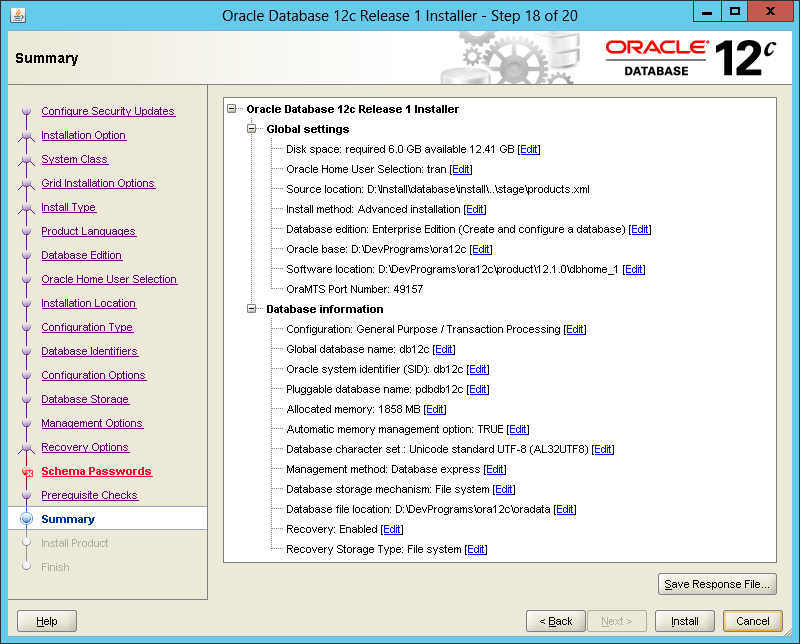Cancel the installer
Screen dimensions: 800x644
[x=753, y=621]
